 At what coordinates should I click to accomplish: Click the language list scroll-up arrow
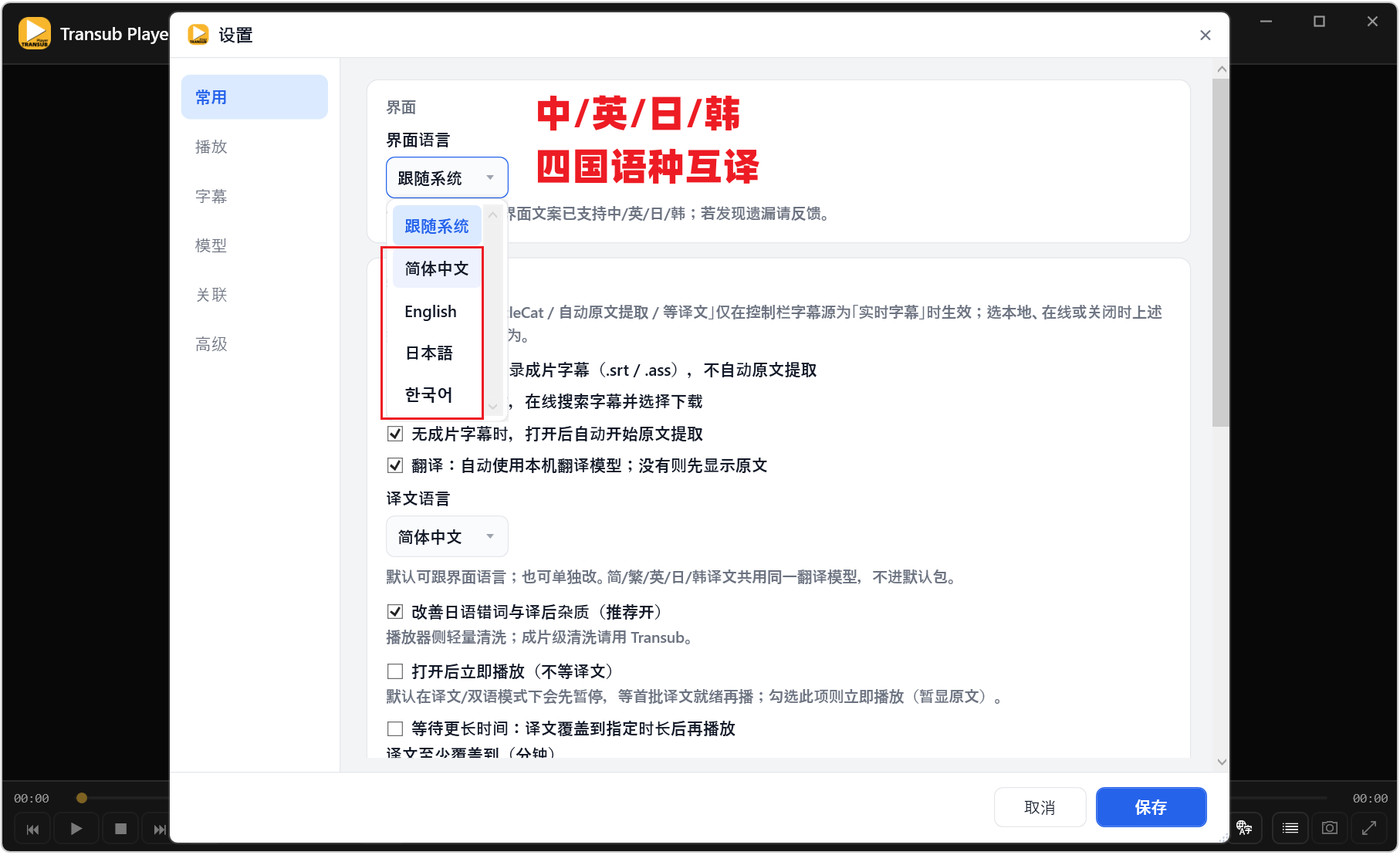493,215
